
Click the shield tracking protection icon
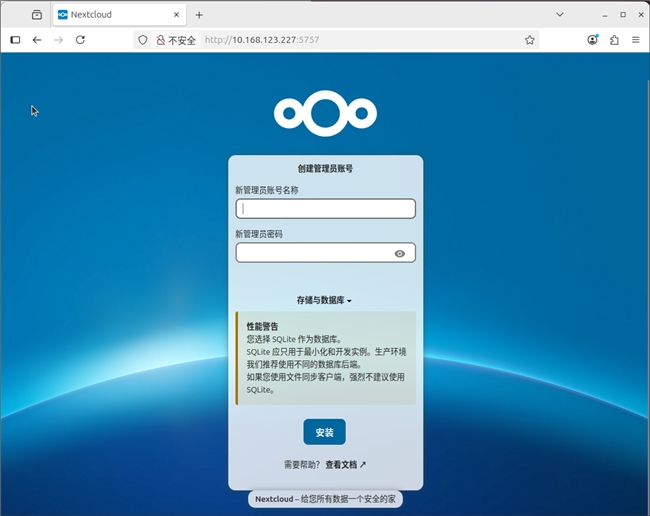pos(143,40)
